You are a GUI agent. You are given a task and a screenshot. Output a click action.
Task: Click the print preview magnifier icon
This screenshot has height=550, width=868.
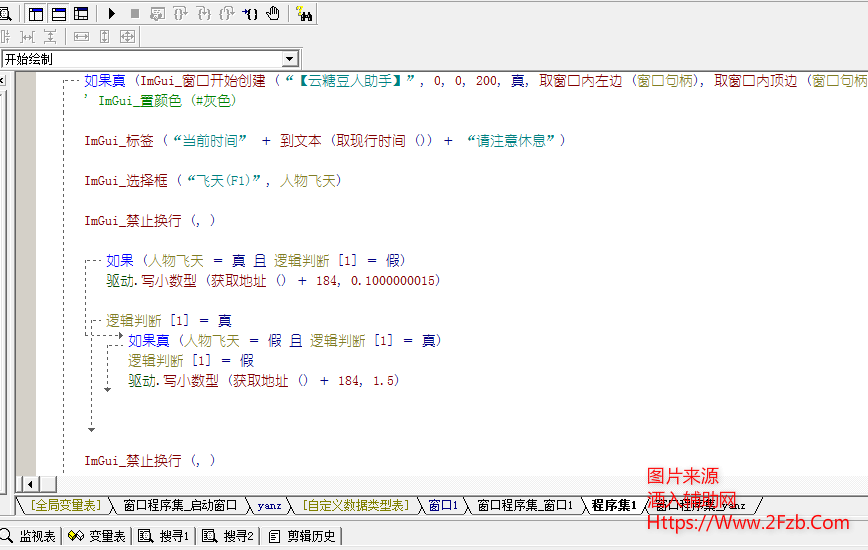coord(4,14)
